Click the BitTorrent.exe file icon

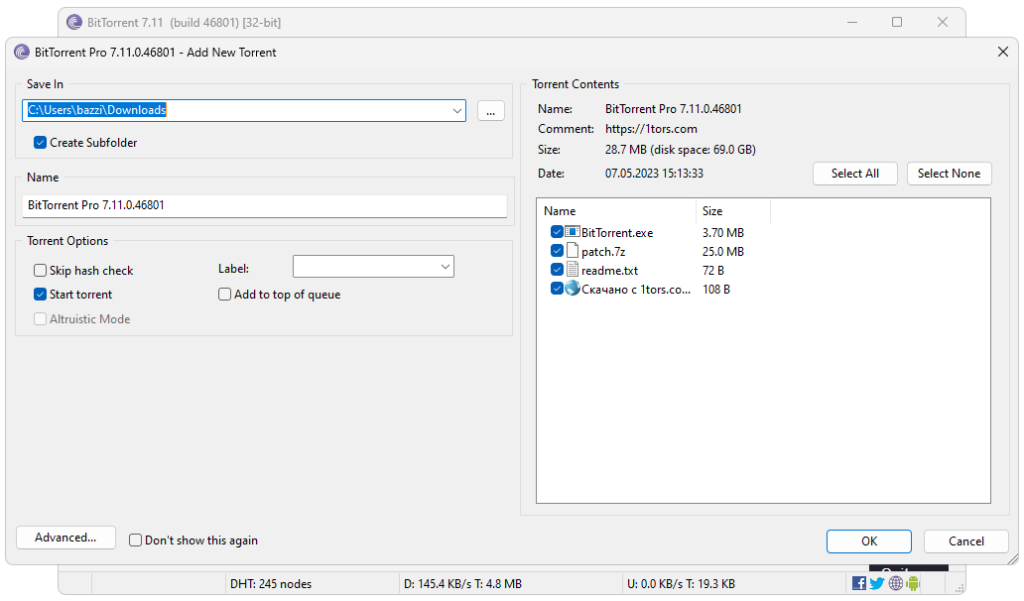571,231
